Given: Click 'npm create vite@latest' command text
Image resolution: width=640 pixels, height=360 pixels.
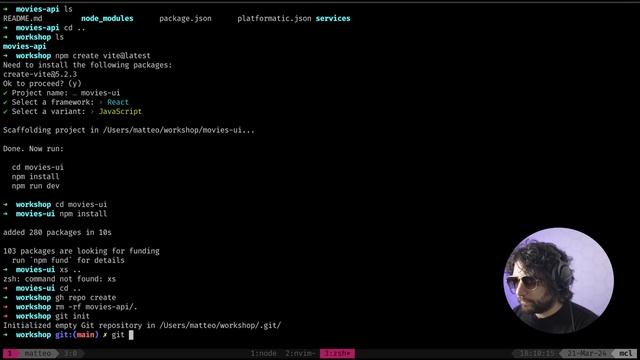Looking at the screenshot, I should click(103, 56).
